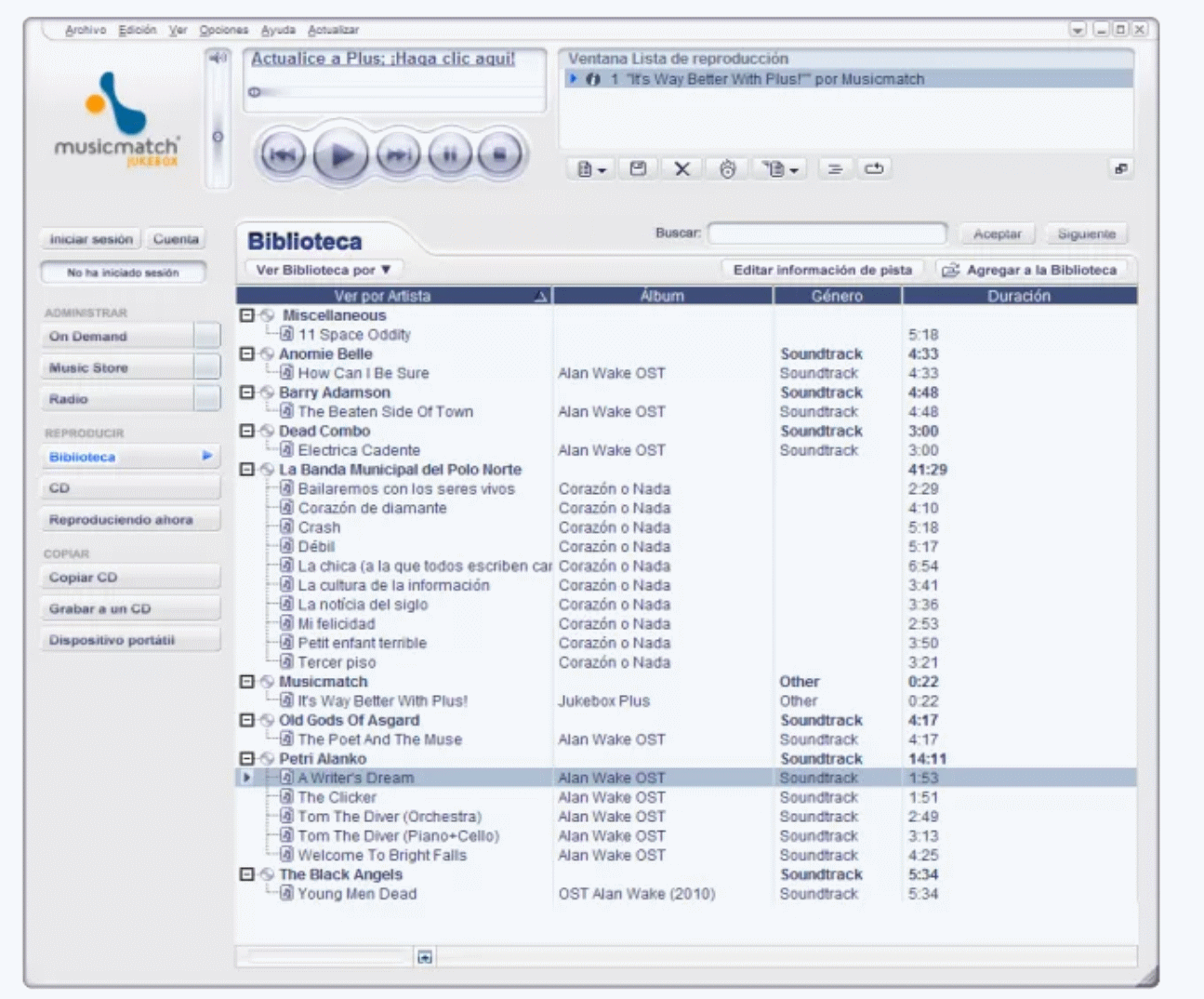Collapse the Musicmatch artist group

[x=246, y=682]
